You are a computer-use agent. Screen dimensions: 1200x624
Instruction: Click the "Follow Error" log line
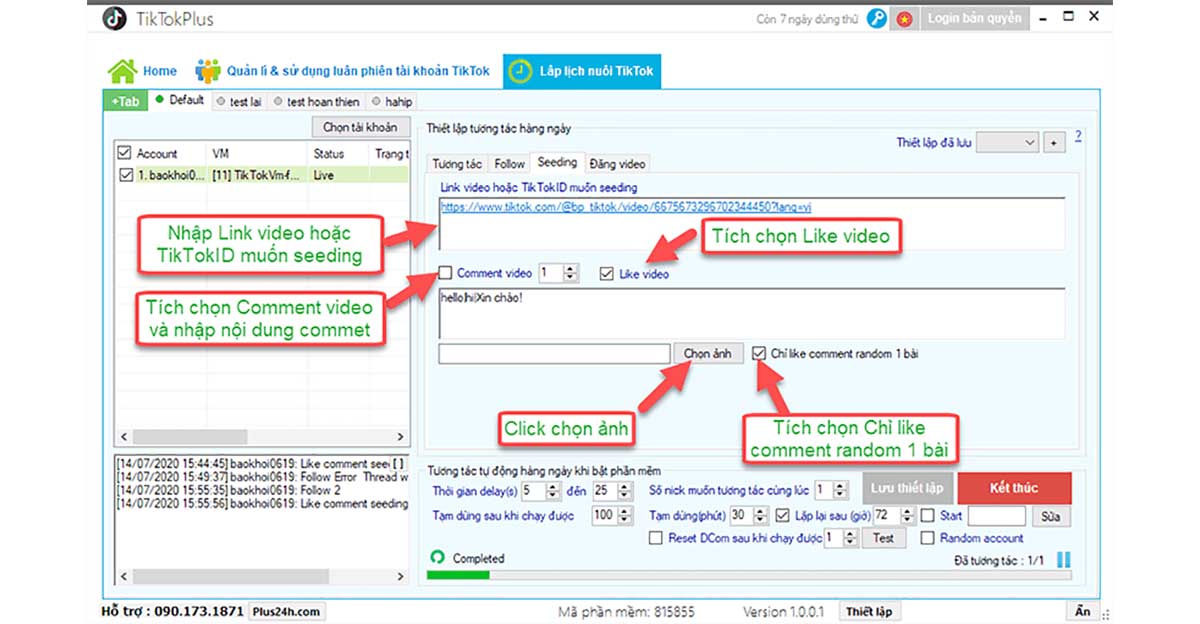click(x=262, y=477)
